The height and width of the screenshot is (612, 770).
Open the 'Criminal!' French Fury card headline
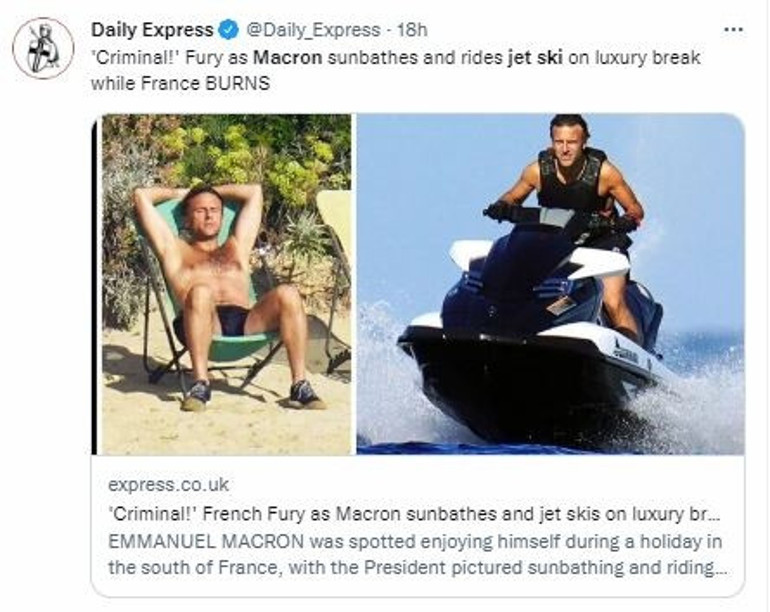click(x=414, y=514)
